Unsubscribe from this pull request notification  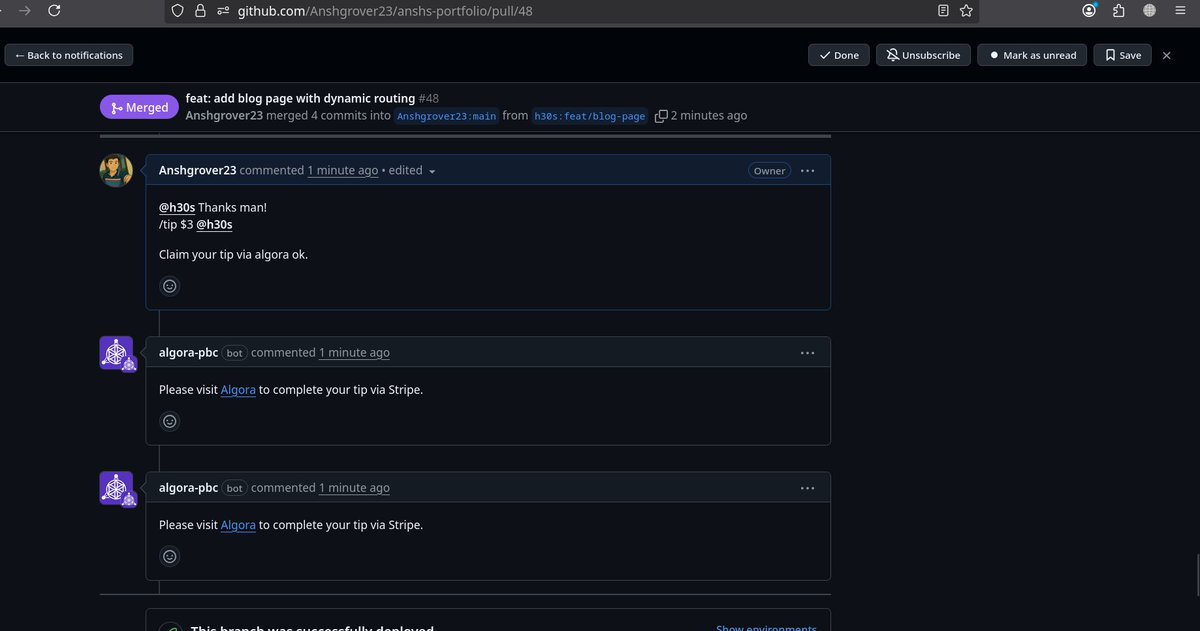(923, 55)
